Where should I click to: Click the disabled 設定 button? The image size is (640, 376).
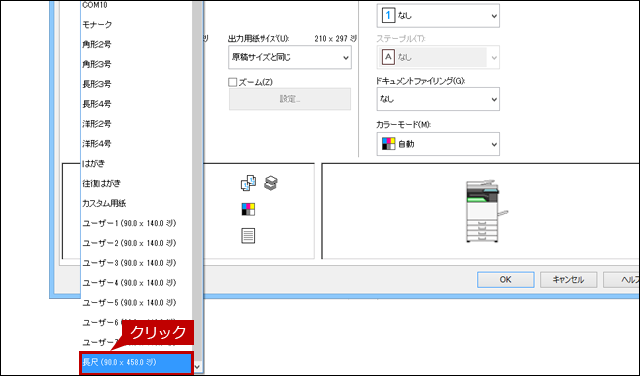[x=290, y=99]
